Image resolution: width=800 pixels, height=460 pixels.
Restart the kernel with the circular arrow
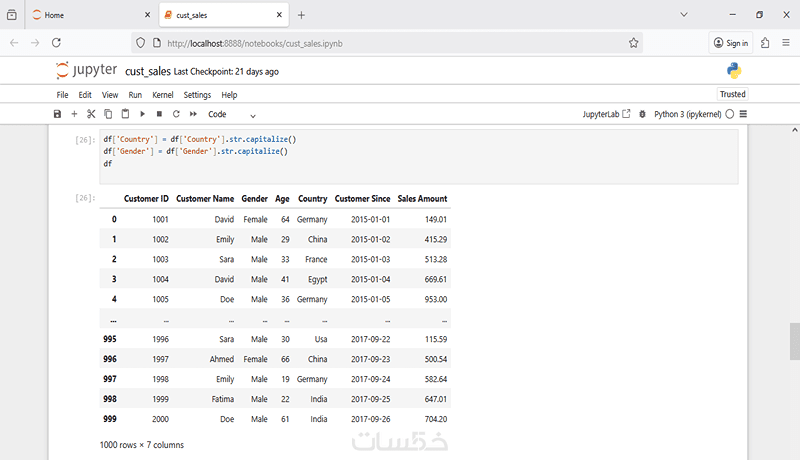click(x=176, y=114)
